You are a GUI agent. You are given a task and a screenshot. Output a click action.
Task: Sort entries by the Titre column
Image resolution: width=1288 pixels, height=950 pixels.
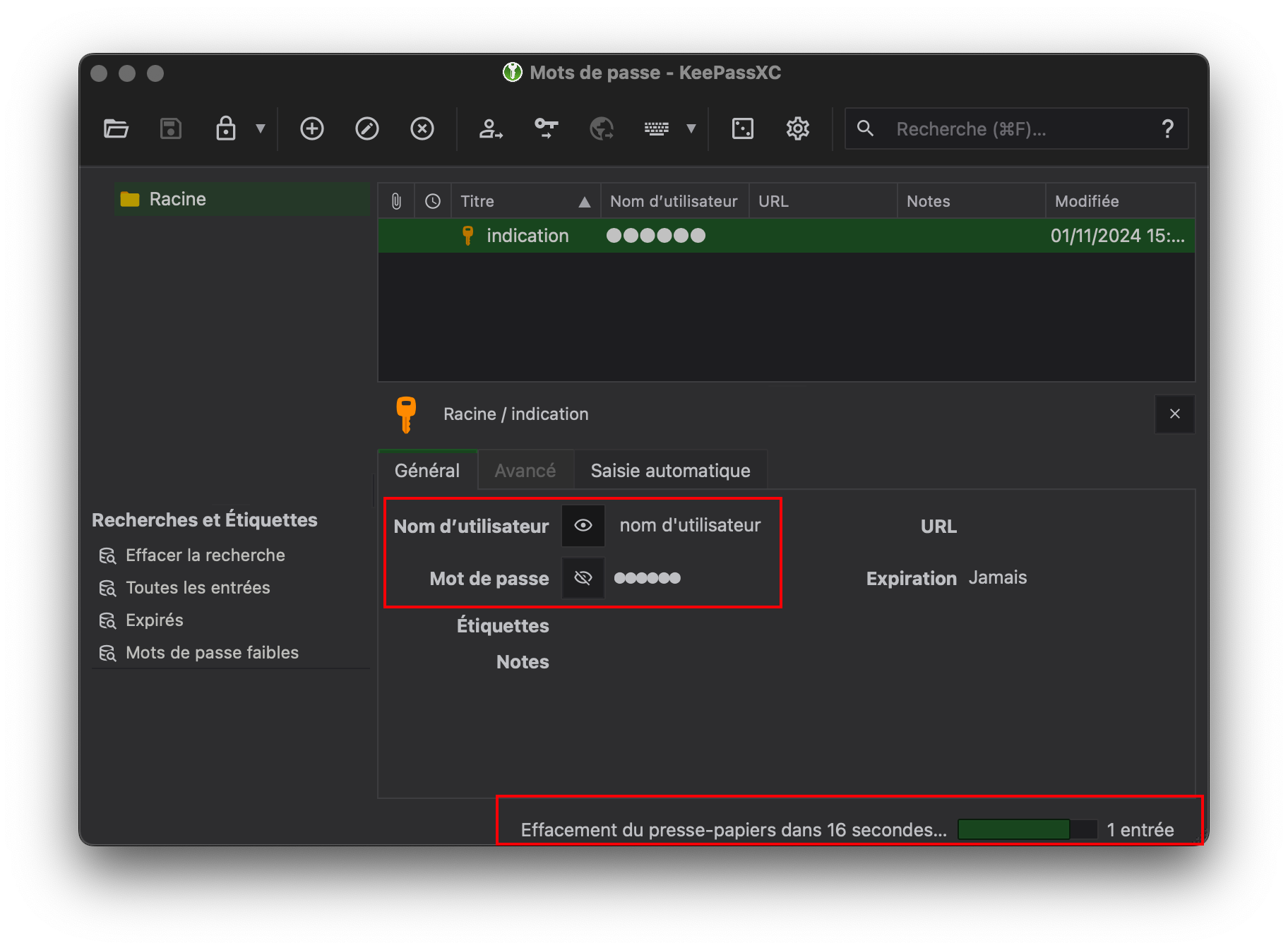click(526, 202)
